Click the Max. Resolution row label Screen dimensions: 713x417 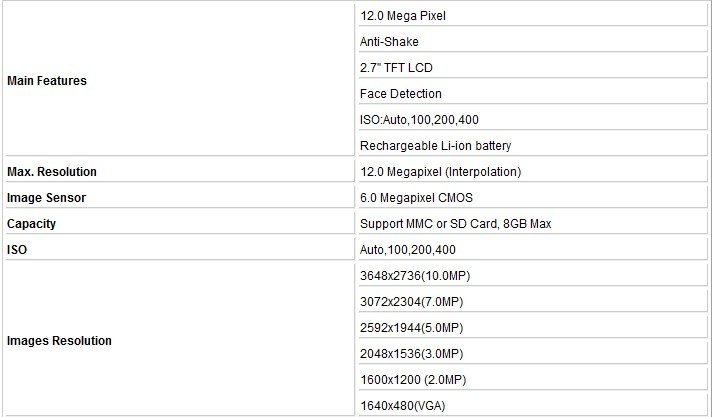[52, 172]
